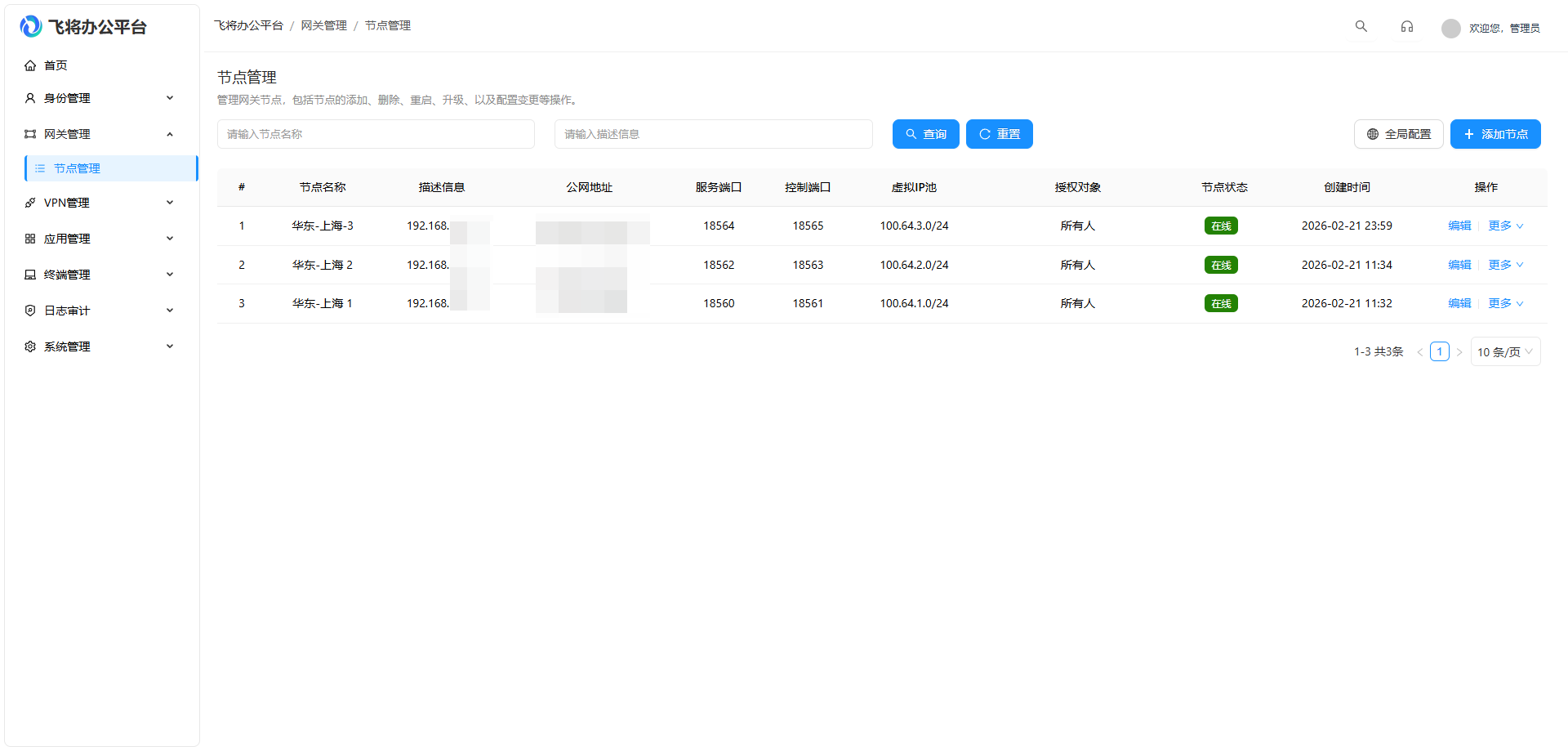Image resolution: width=1568 pixels, height=751 pixels.
Task: Click the 查询 search button
Action: [925, 134]
